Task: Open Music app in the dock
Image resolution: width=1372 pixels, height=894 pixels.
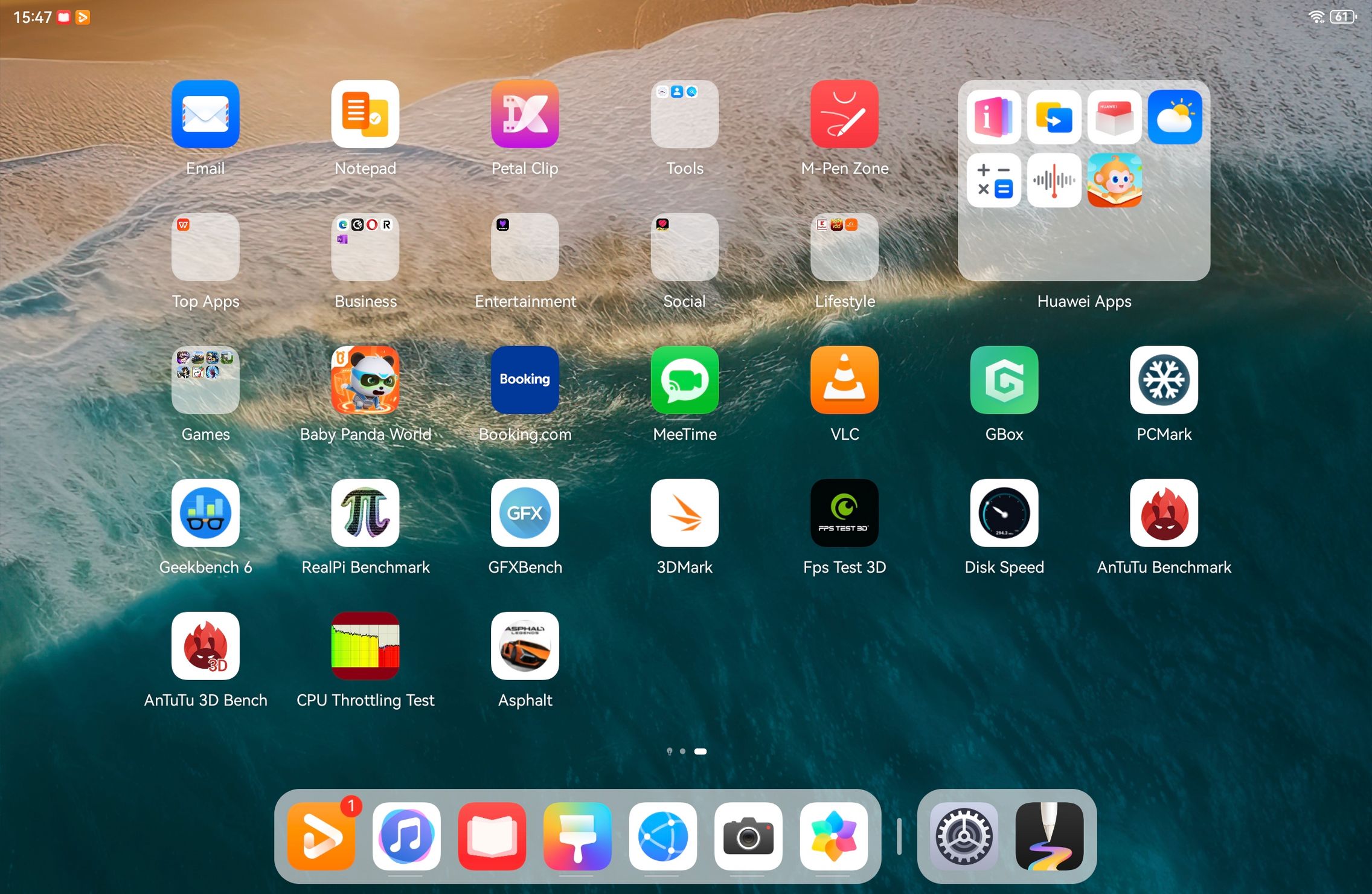Action: click(x=406, y=837)
